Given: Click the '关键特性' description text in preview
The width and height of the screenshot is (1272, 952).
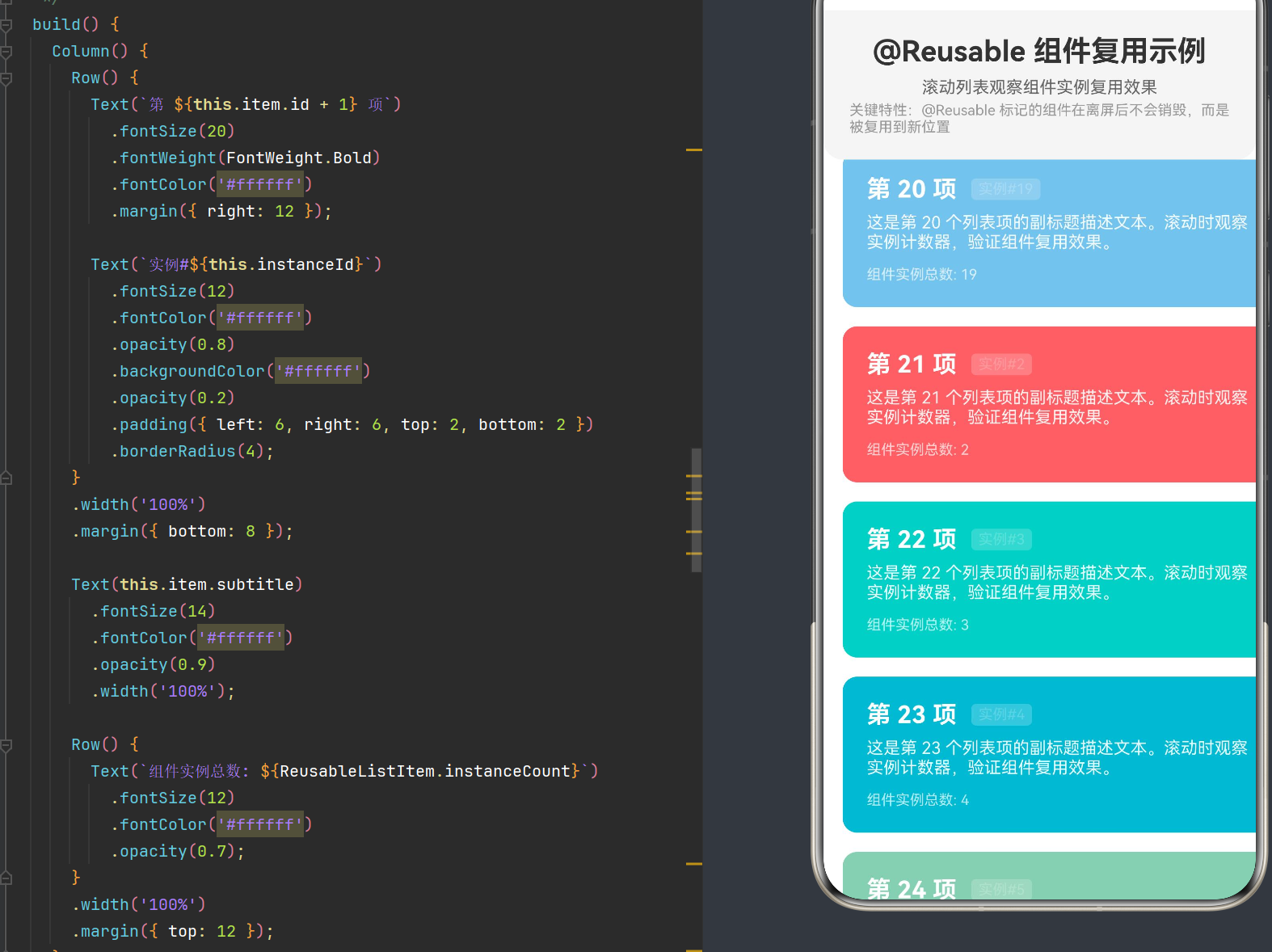Looking at the screenshot, I should (x=1039, y=119).
